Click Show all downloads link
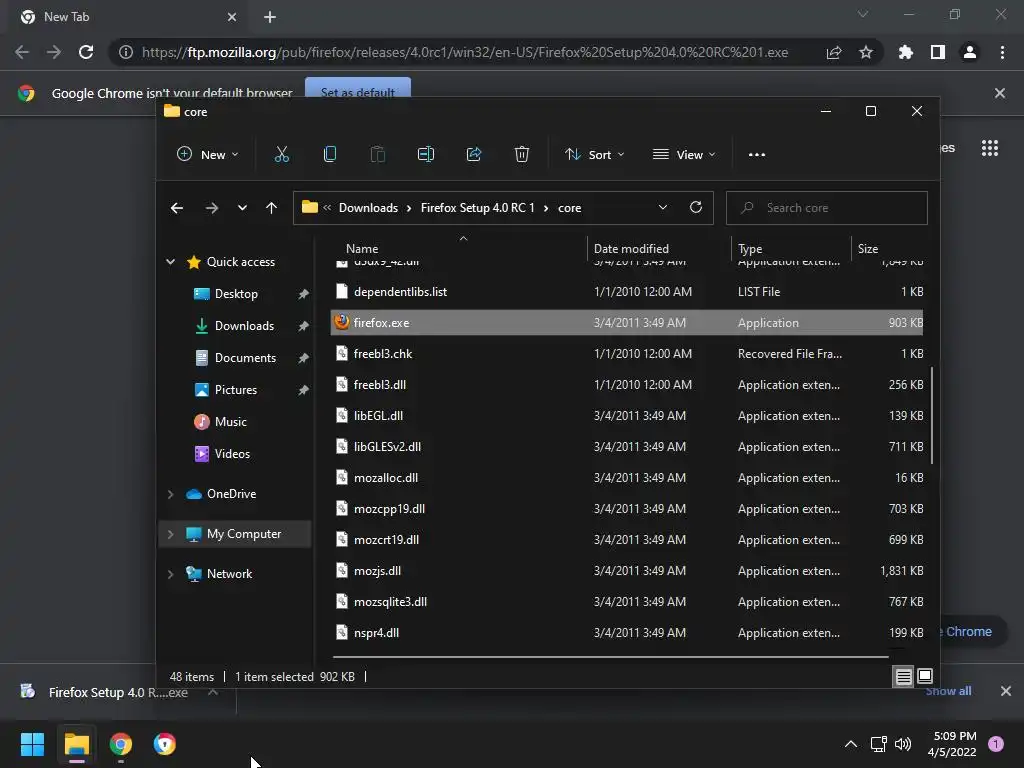Viewport: 1024px width, 768px height. 948,691
